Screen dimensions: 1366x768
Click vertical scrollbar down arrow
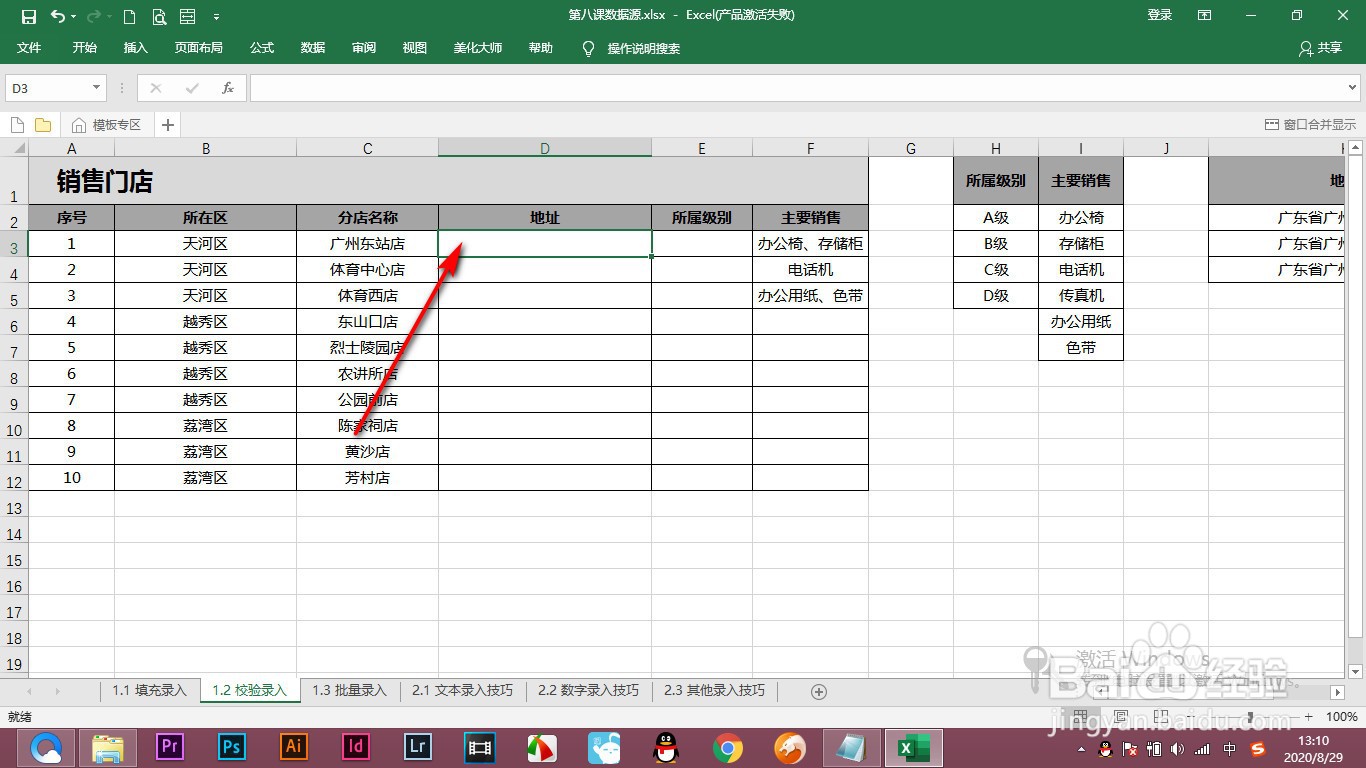pos(1356,671)
